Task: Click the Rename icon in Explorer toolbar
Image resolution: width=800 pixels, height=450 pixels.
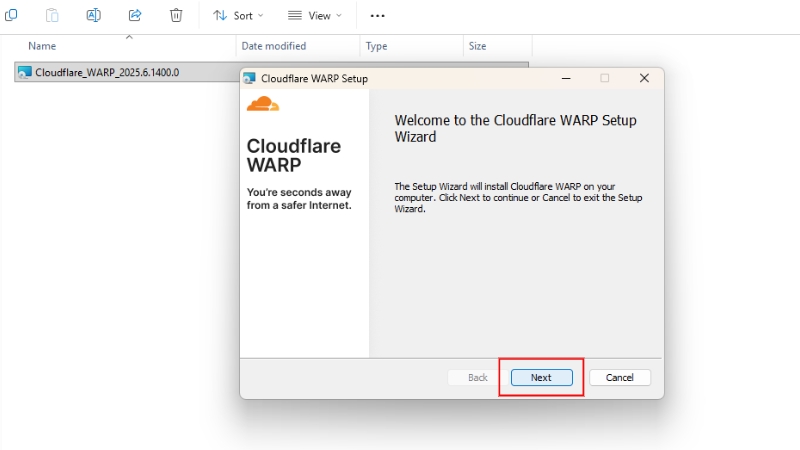Action: (x=93, y=15)
